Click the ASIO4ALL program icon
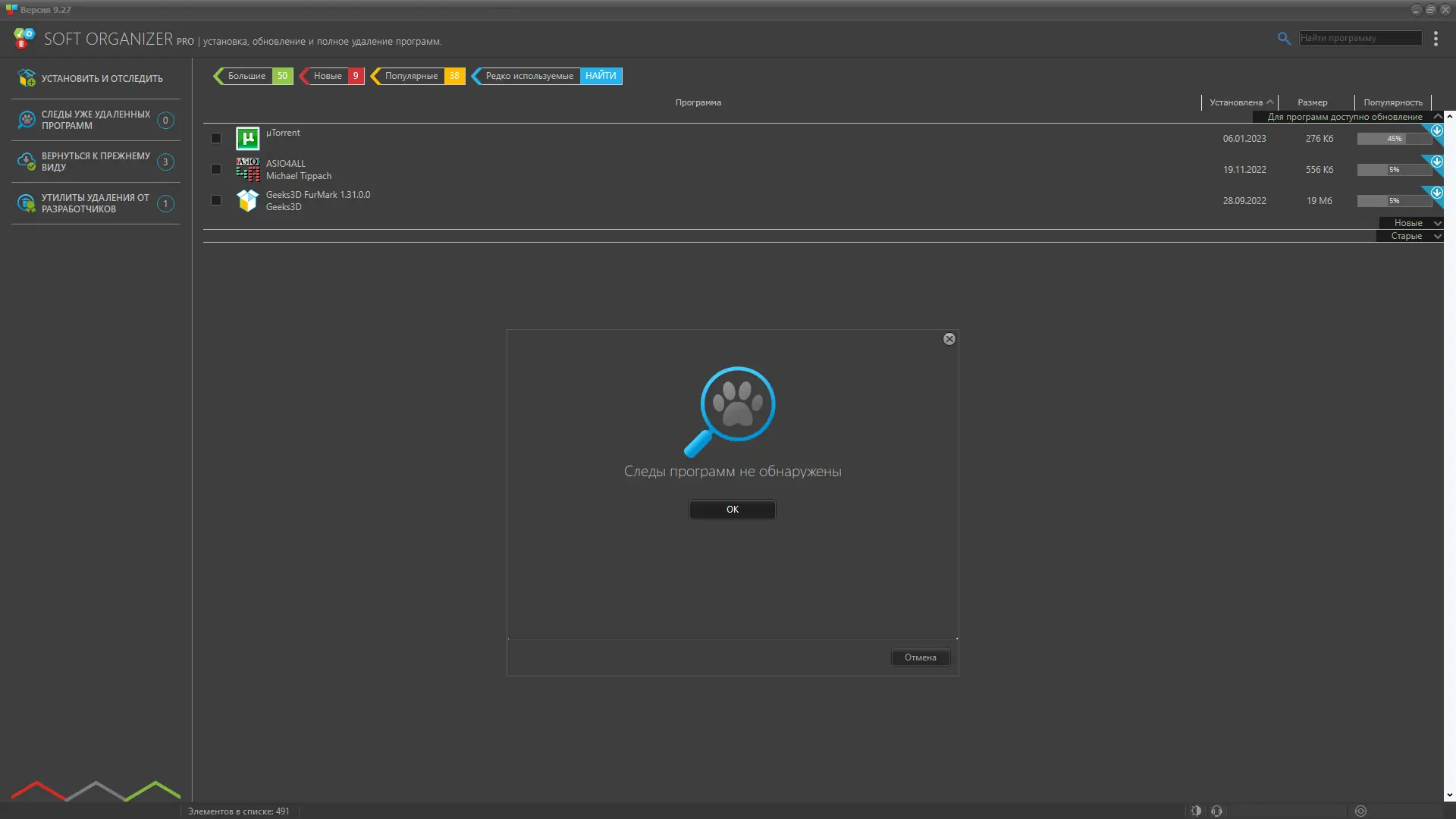This screenshot has height=819, width=1456. click(x=247, y=169)
